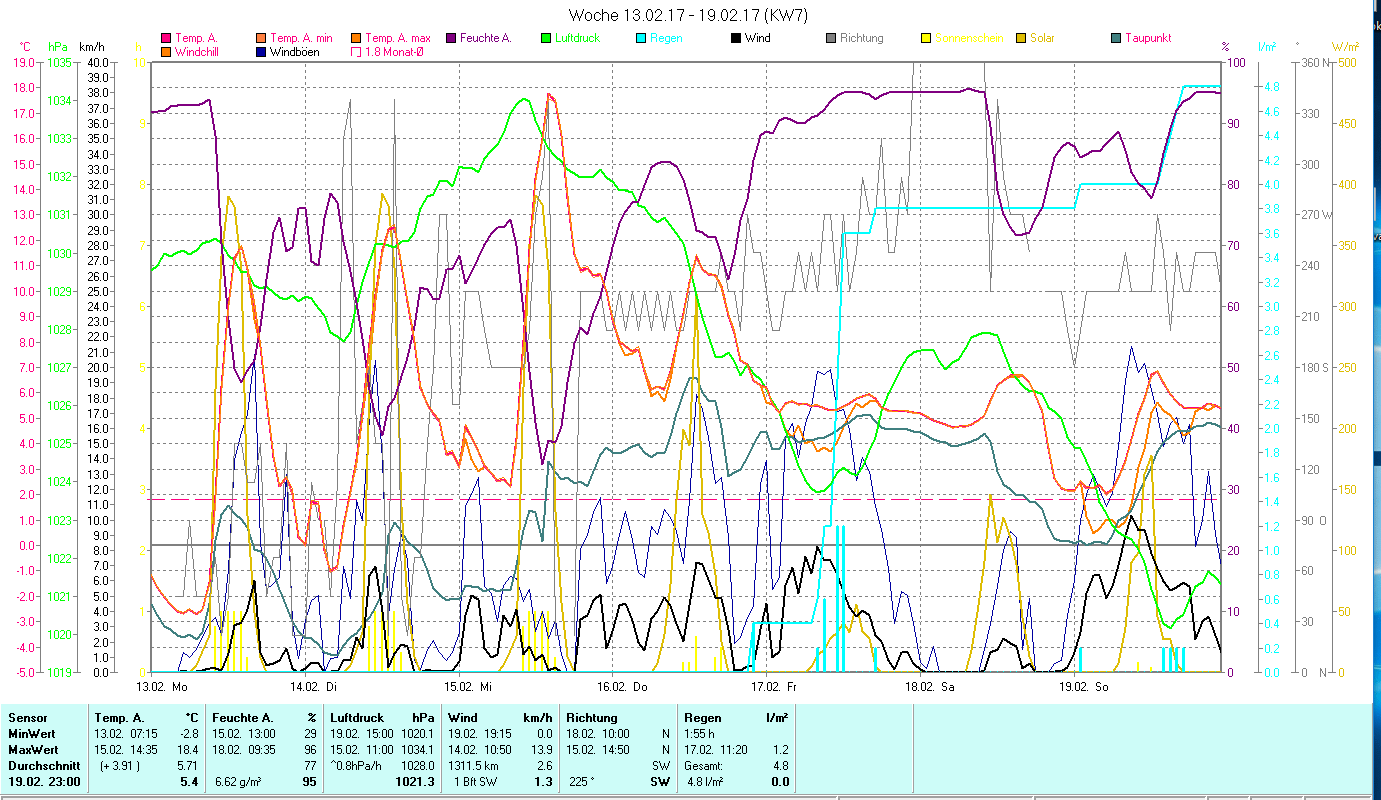Click the 'Wind' table column header
Image resolution: width=1381 pixels, height=800 pixels.
tap(463, 718)
